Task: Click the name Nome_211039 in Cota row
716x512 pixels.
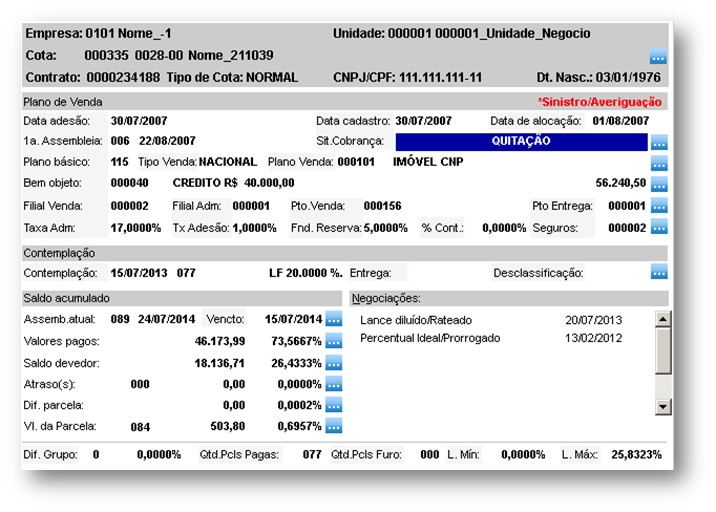Action: 231,55
